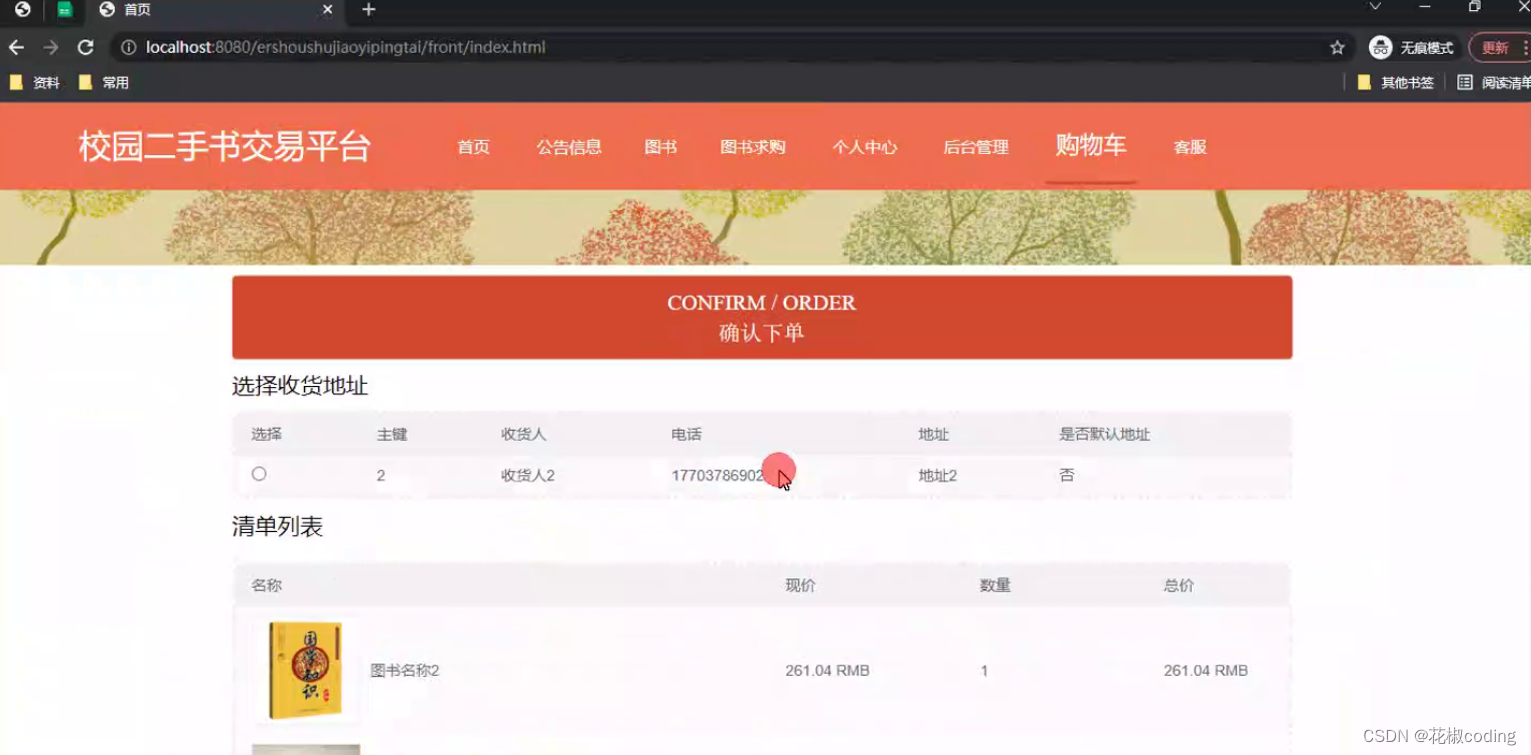Open the reading list panel icon

[1466, 82]
